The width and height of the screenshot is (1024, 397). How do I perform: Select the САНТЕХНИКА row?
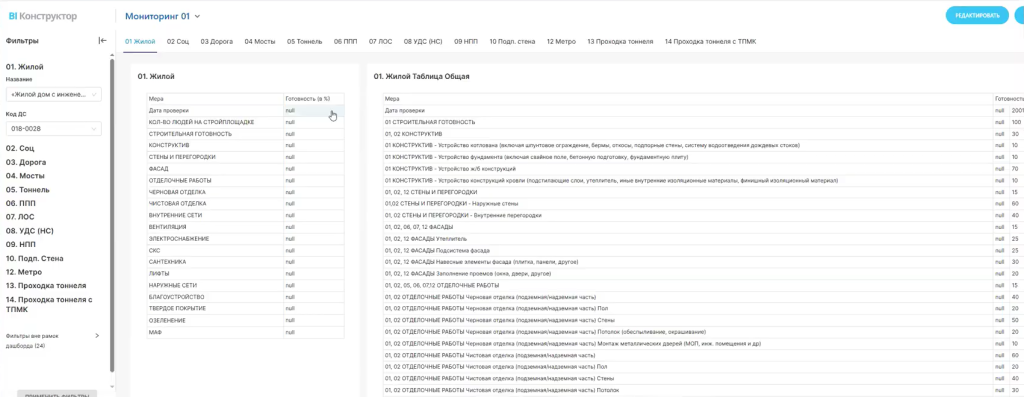(245, 262)
